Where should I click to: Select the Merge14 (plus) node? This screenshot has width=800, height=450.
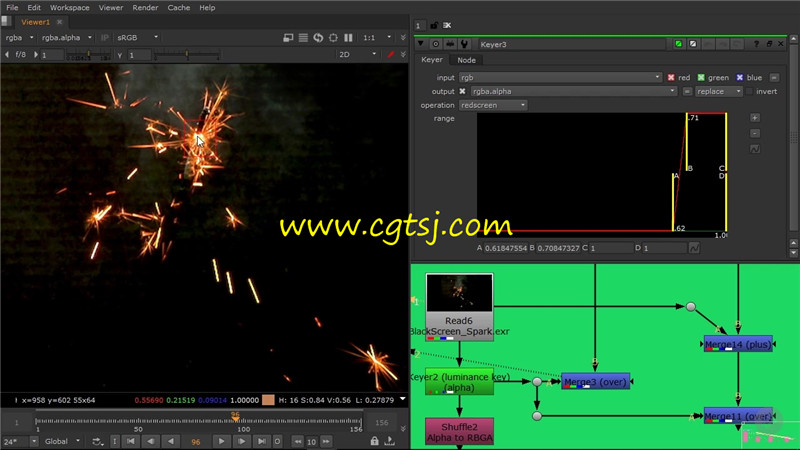(738, 344)
